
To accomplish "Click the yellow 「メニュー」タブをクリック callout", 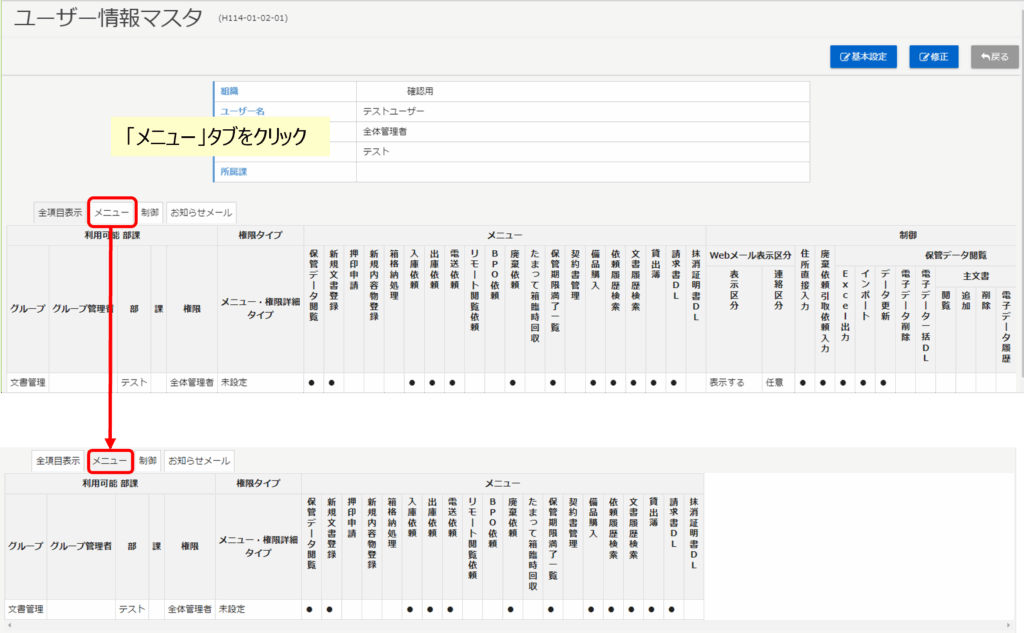I will coord(221,137).
